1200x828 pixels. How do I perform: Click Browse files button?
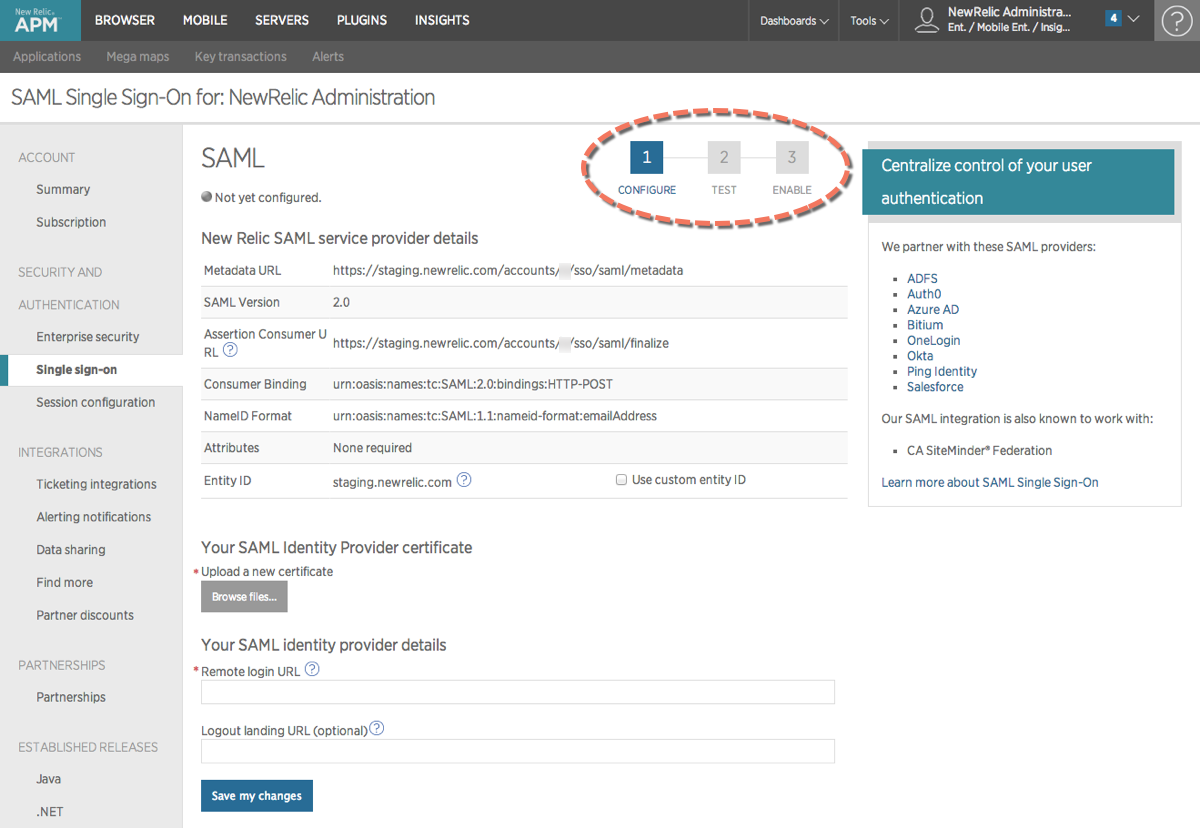coord(244,597)
